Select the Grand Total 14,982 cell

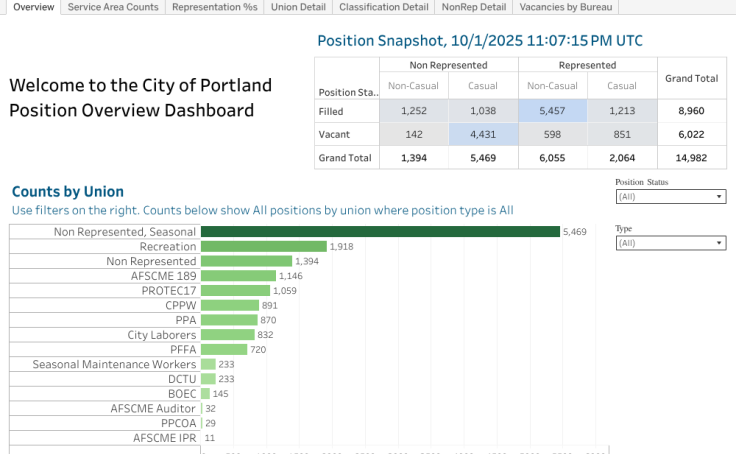pyautogui.click(x=692, y=157)
